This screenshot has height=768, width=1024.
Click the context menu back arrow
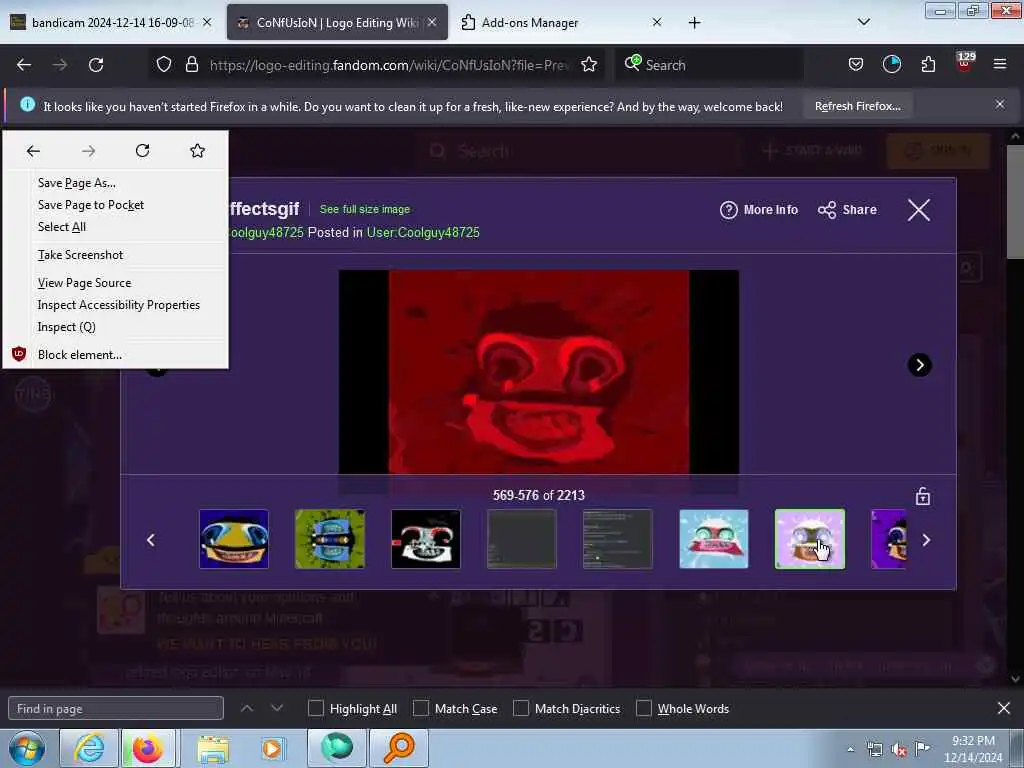pos(33,152)
